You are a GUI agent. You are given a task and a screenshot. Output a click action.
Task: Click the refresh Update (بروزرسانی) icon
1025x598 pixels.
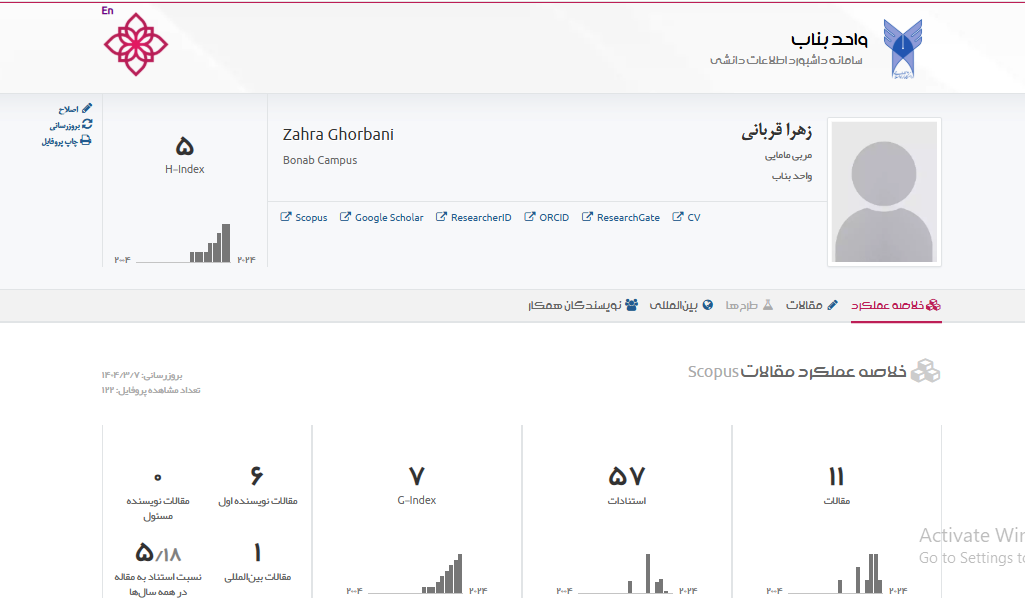click(87, 125)
